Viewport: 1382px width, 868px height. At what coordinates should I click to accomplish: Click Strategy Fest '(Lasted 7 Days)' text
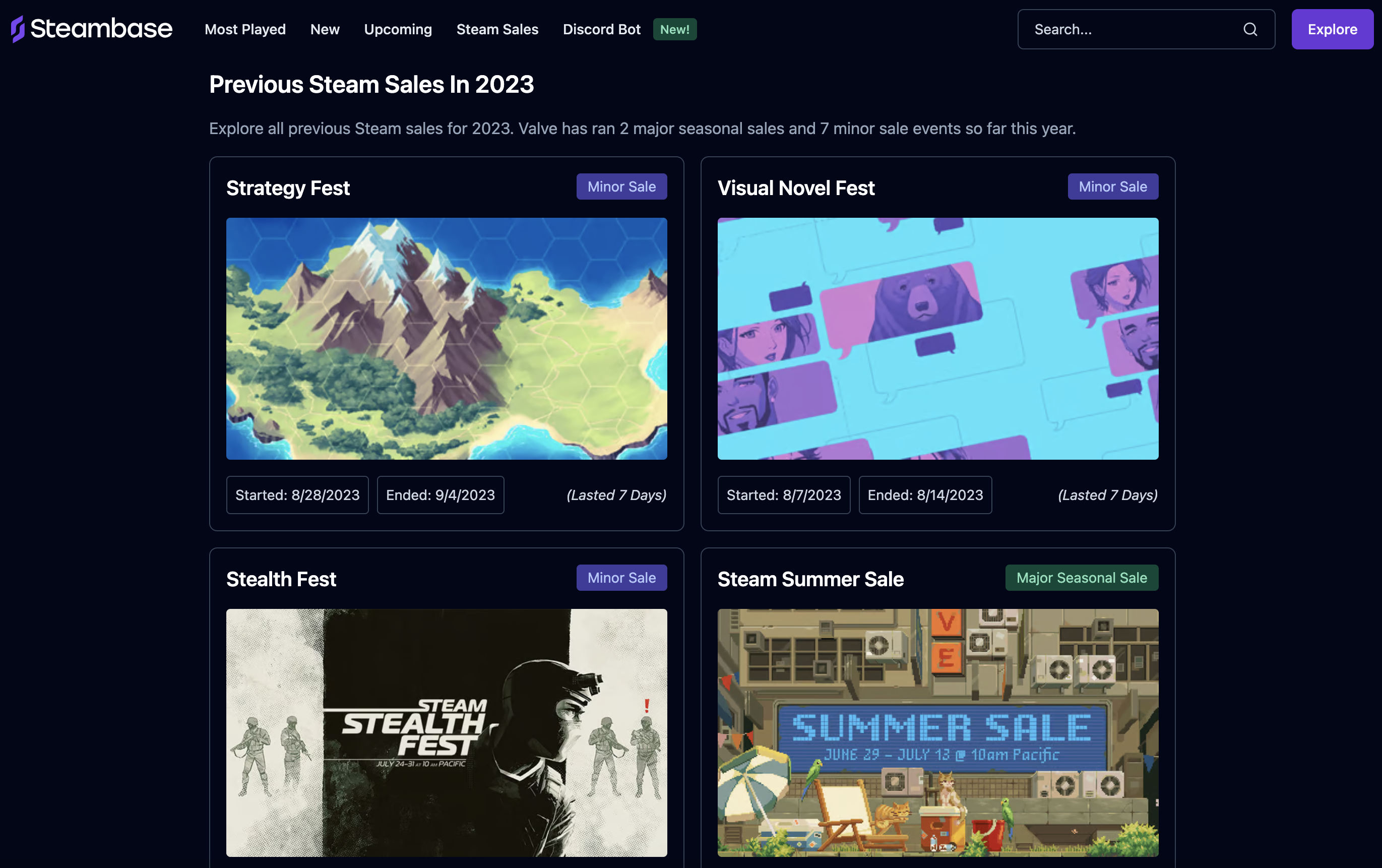(x=616, y=495)
